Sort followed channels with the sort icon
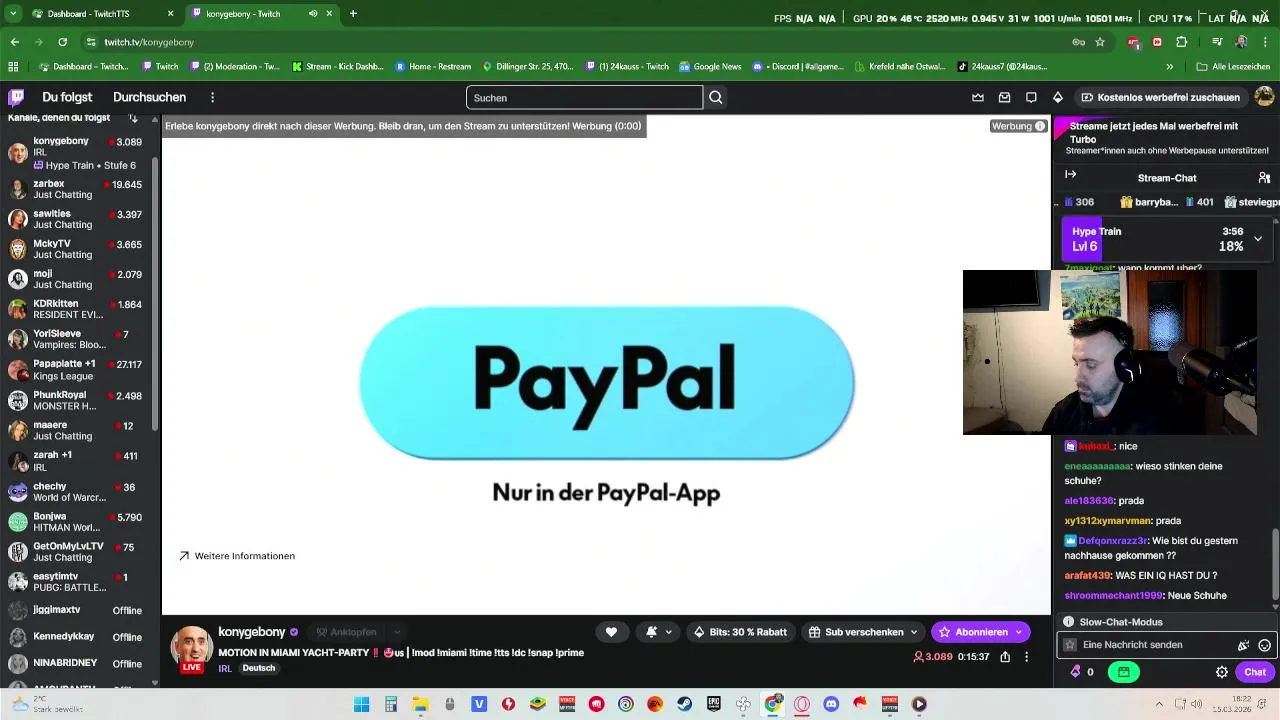1280x720 pixels. coord(133,118)
